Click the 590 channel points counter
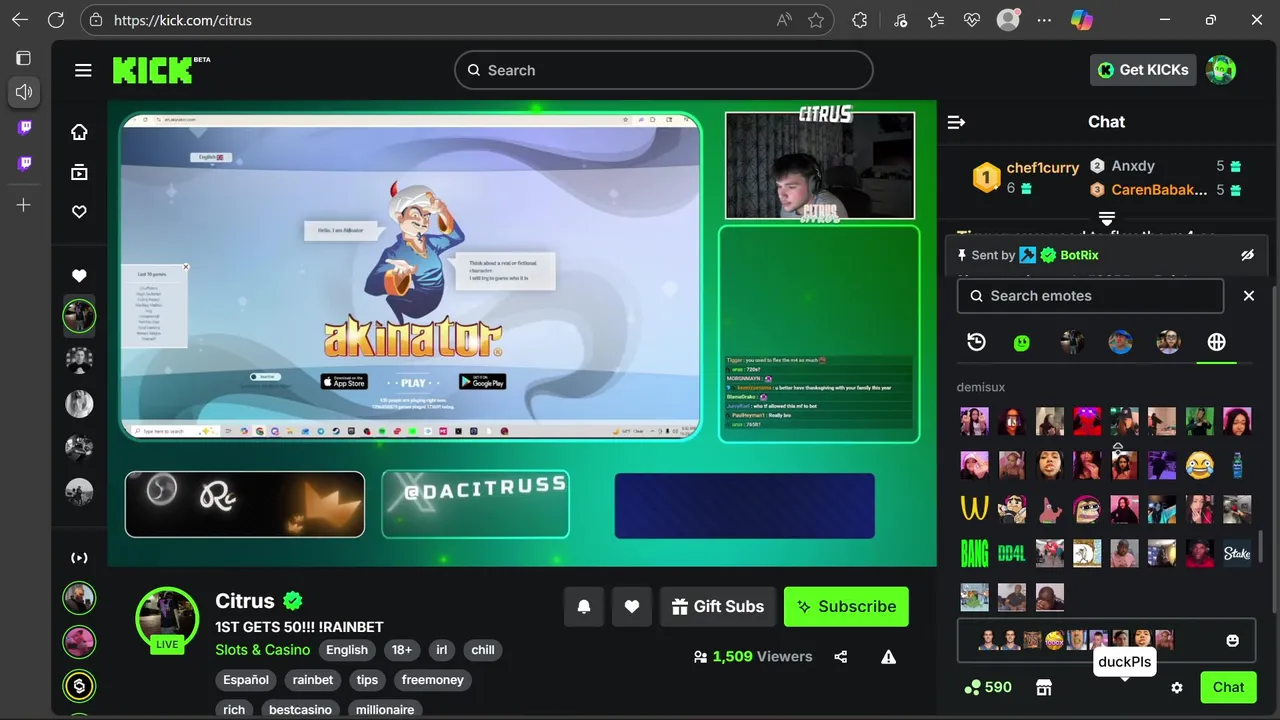 point(988,687)
